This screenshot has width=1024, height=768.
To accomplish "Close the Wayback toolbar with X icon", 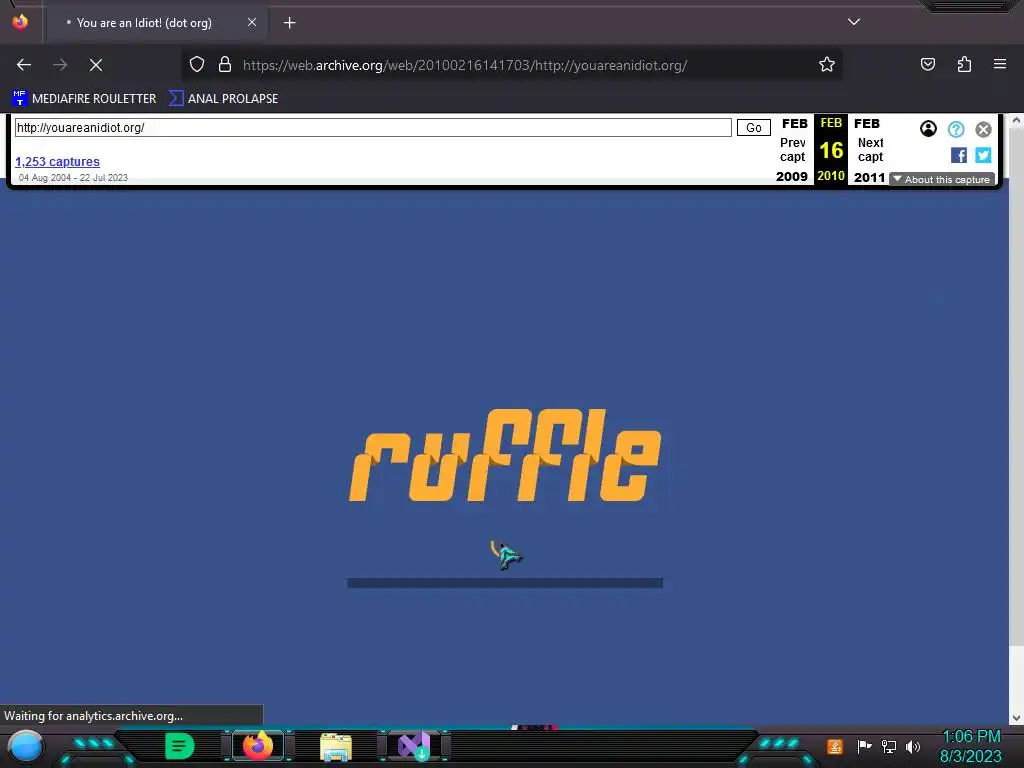I will (983, 129).
